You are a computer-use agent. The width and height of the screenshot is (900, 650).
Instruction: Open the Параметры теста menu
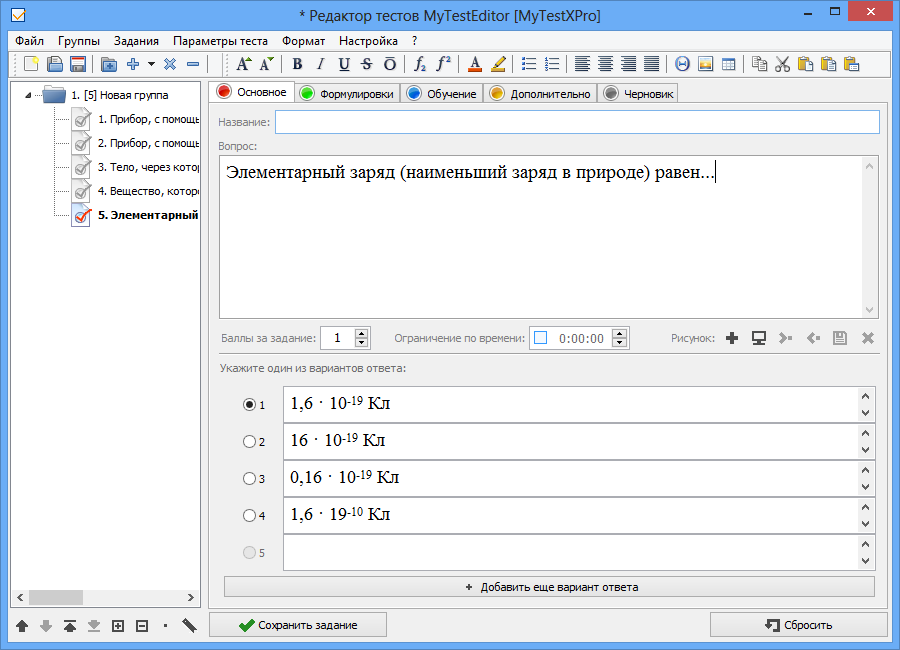pyautogui.click(x=220, y=41)
